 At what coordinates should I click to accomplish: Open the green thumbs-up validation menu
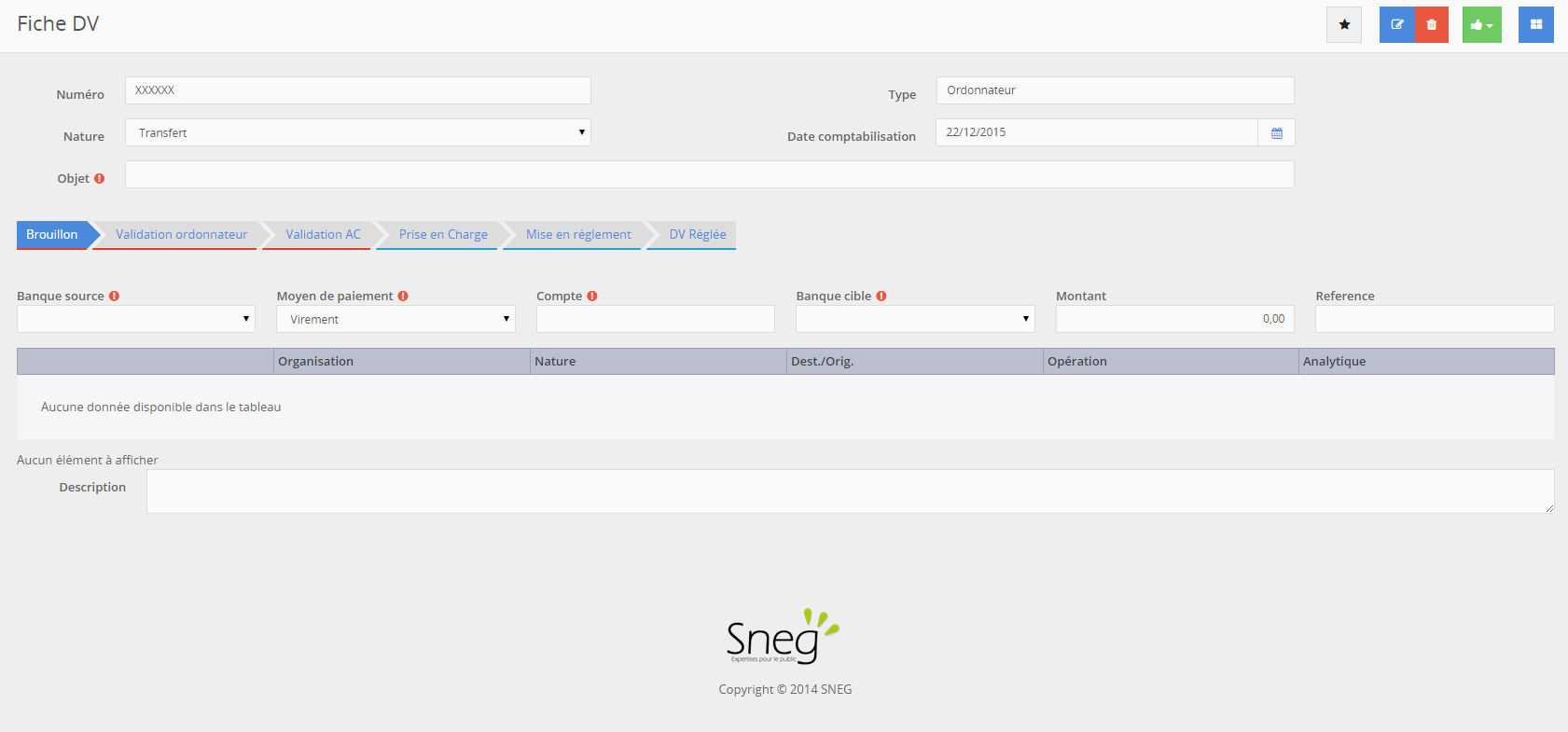pos(1481,25)
